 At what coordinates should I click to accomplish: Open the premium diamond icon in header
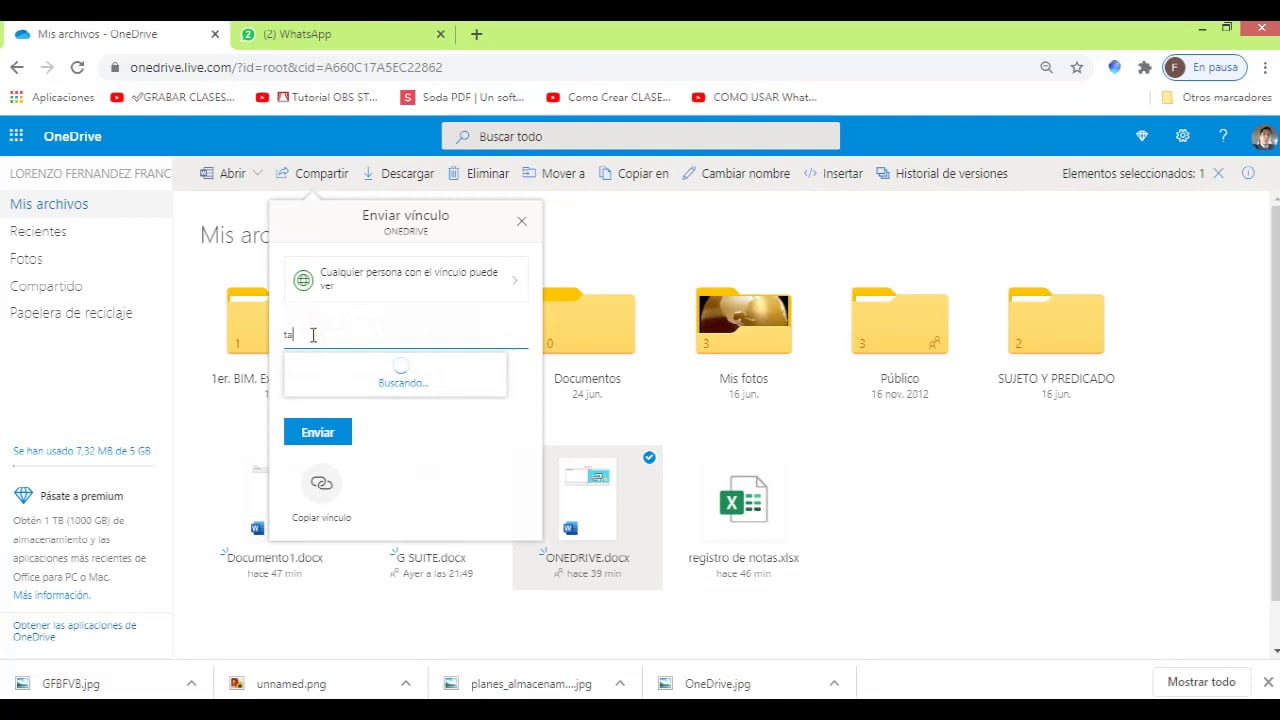tap(1142, 136)
